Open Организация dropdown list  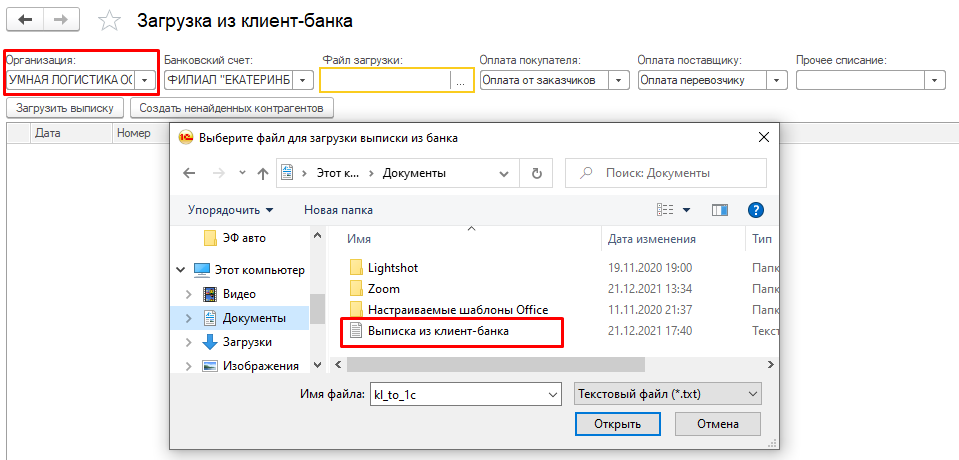(144, 80)
